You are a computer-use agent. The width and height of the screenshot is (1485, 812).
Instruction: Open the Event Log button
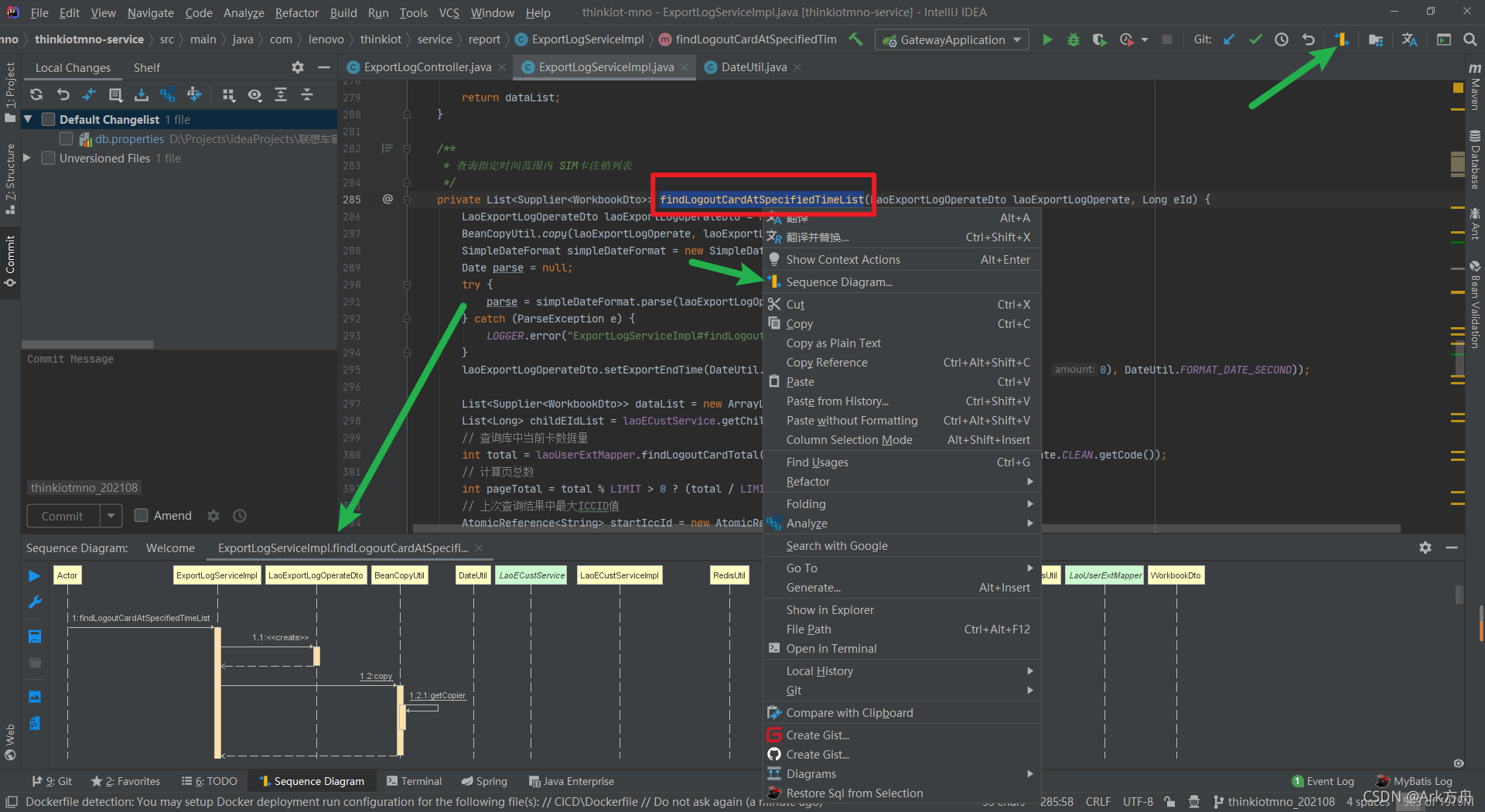pos(1323,781)
